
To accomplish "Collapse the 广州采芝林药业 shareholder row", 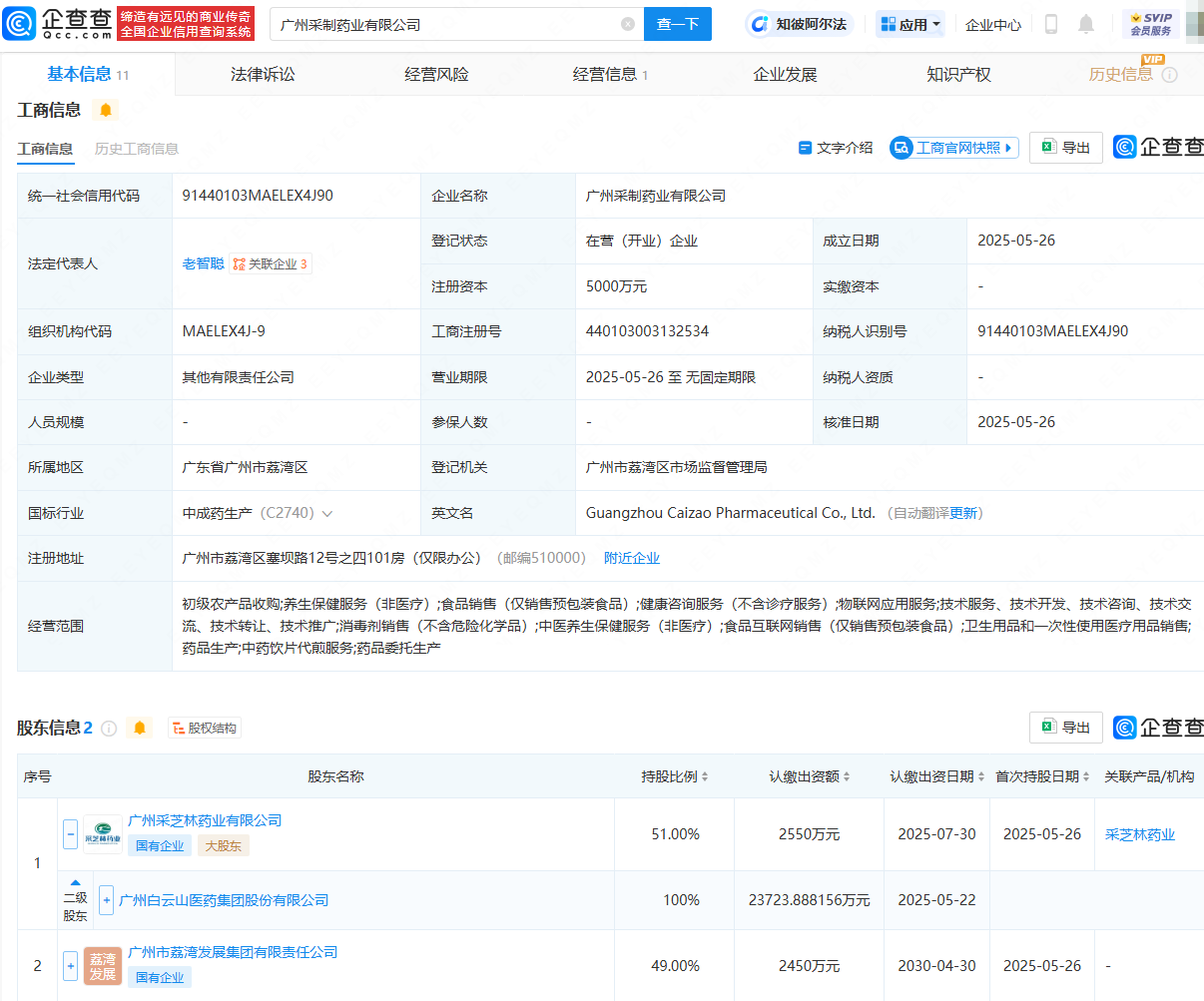I will pyautogui.click(x=70, y=833).
